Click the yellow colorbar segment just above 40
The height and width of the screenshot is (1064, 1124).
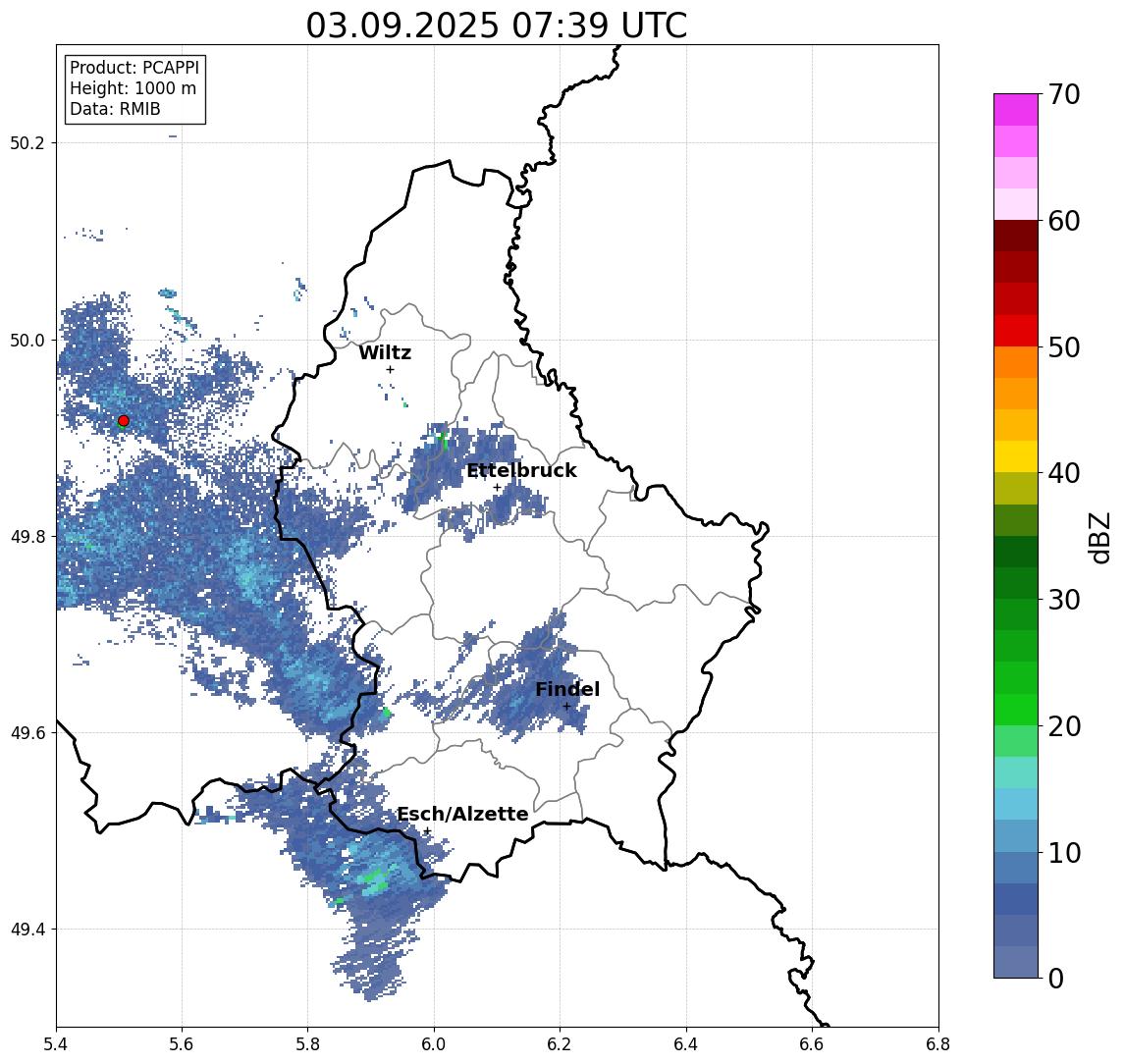click(x=1016, y=456)
